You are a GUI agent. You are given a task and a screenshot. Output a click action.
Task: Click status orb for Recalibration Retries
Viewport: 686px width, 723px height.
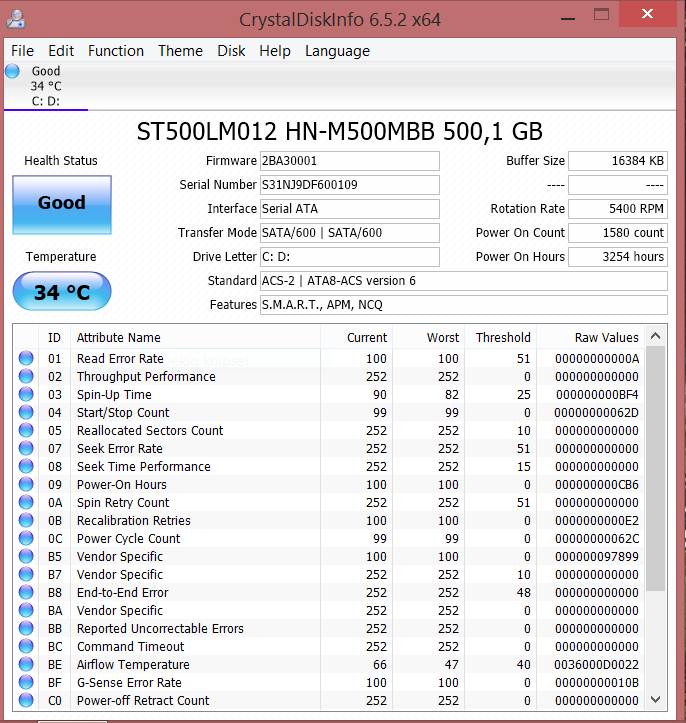(x=26, y=520)
